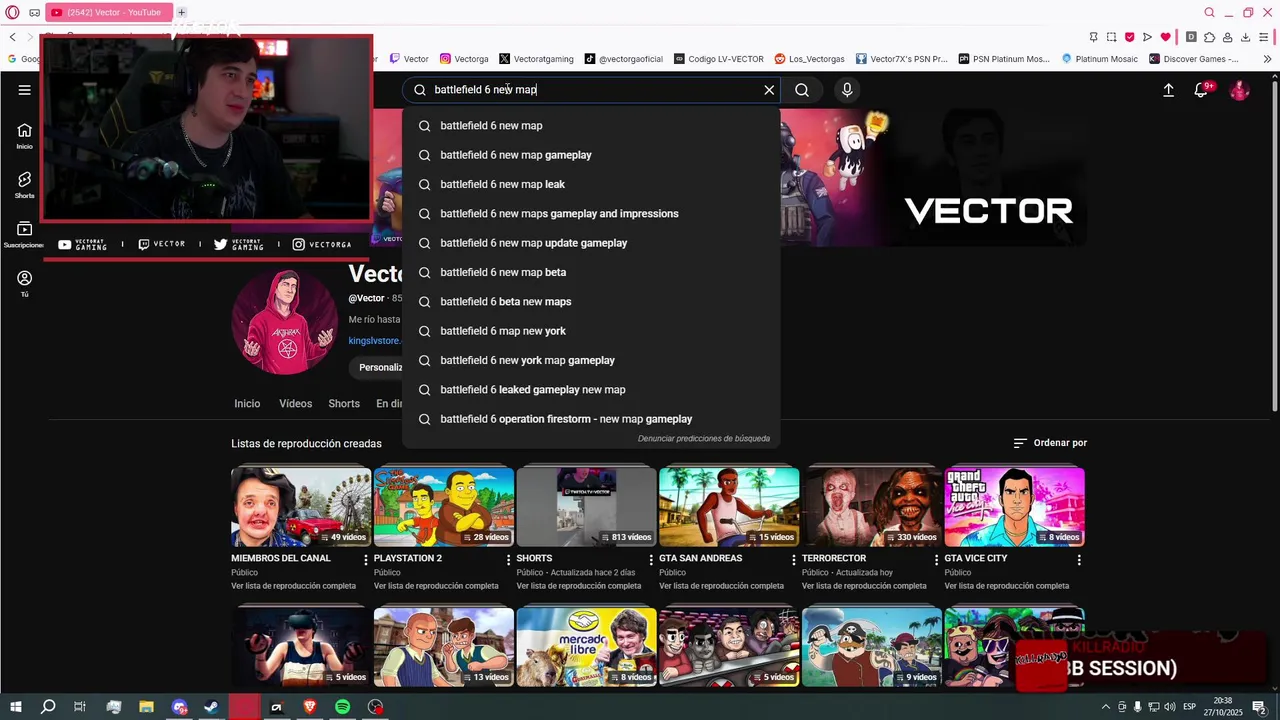Screen dimensions: 1280x720
Task: Pick 'battlefield 6 beta new maps' suggestion
Action: point(591,302)
